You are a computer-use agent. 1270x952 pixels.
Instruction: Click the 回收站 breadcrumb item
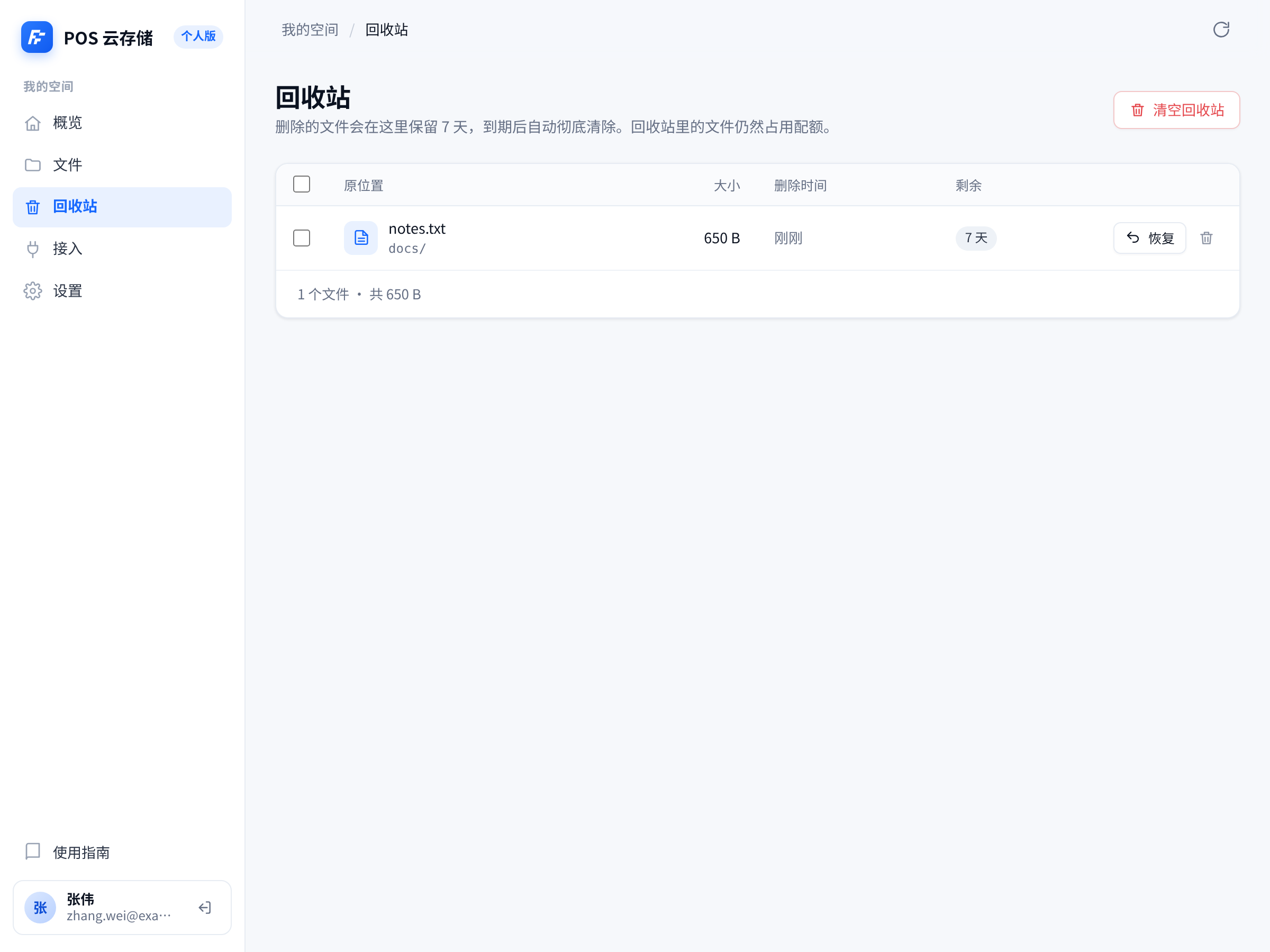[386, 30]
